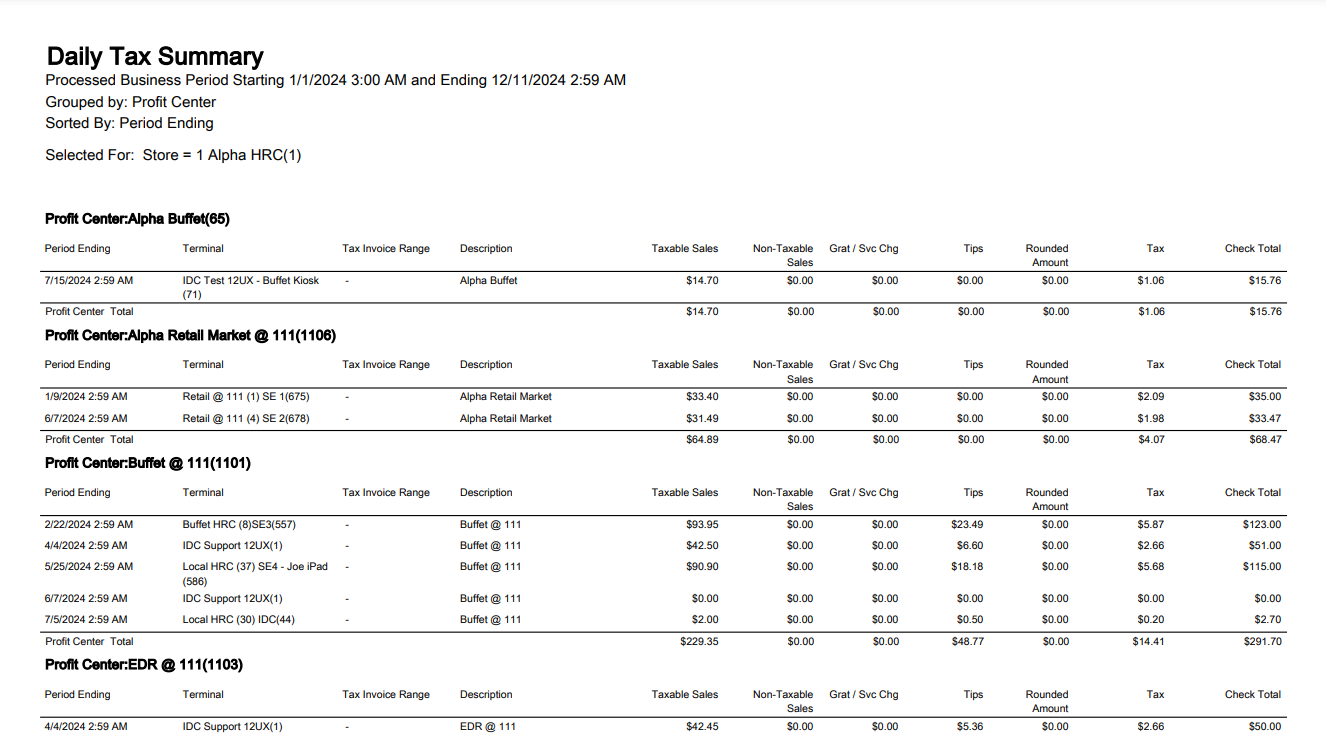Click terminal 'Local HRC (30) IDC(44)'
Screen dimensions: 1326x734
coord(239,620)
